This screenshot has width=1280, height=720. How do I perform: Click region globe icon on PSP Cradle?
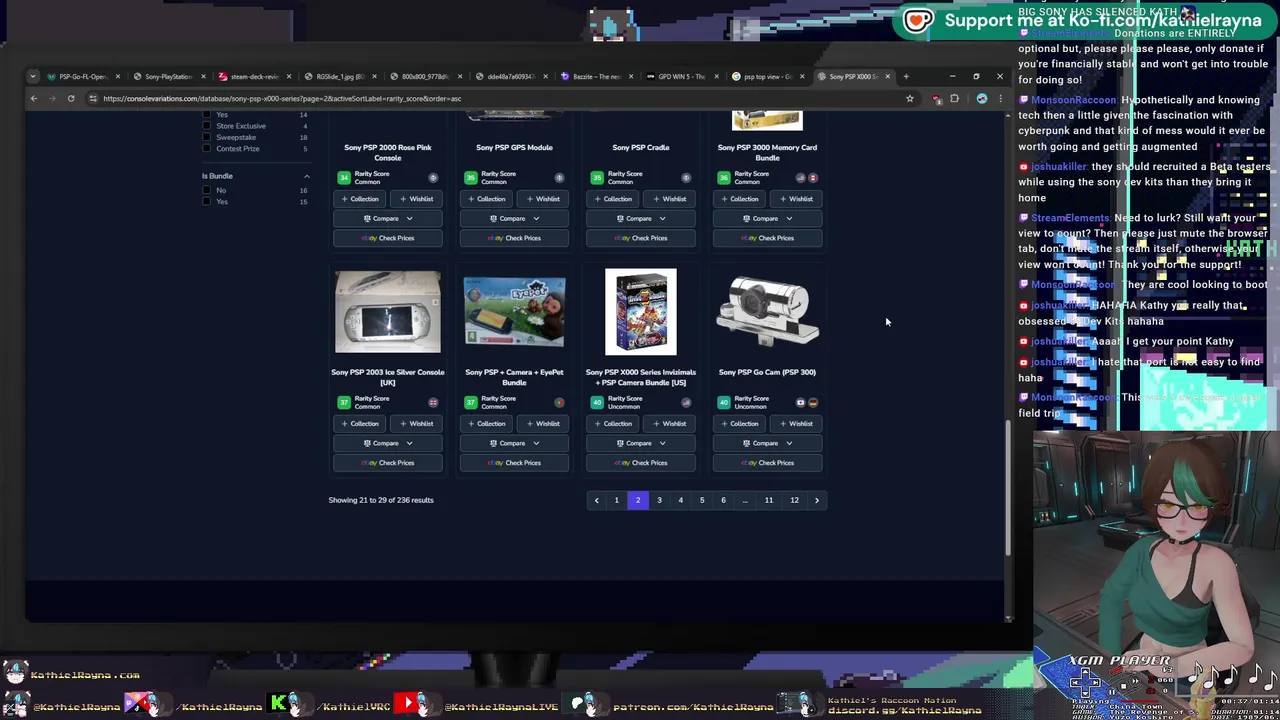tap(686, 178)
